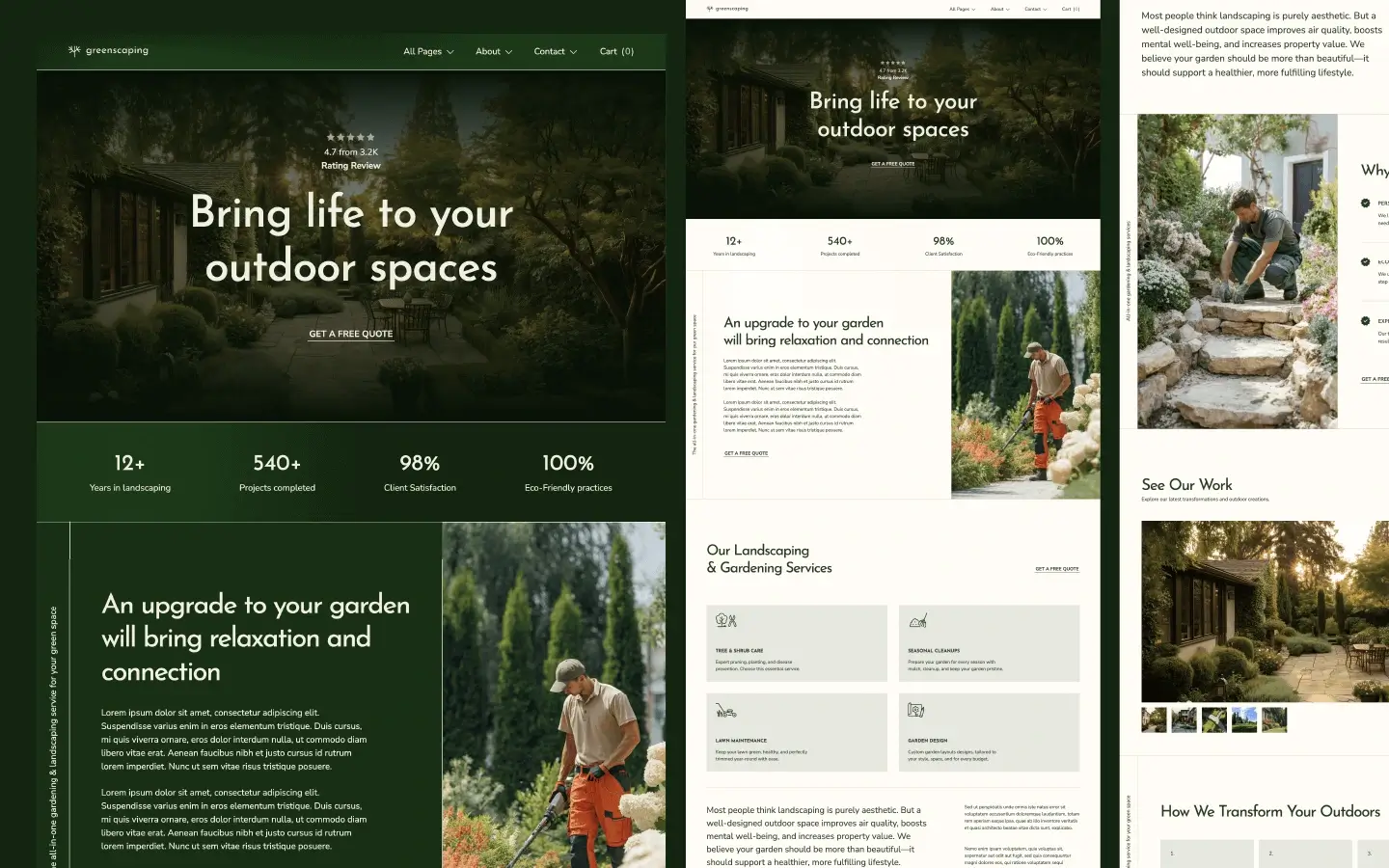The image size is (1389, 868).
Task: Click GET A FREE QUOTE in dark hero
Action: [x=351, y=334]
